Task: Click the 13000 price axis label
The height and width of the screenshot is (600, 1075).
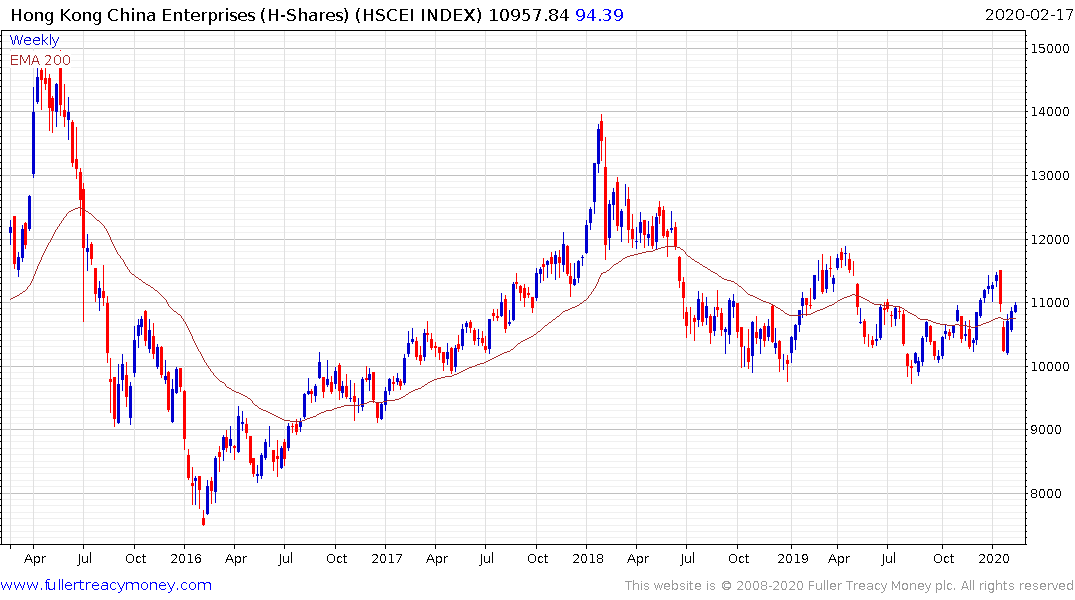Action: tap(1048, 175)
